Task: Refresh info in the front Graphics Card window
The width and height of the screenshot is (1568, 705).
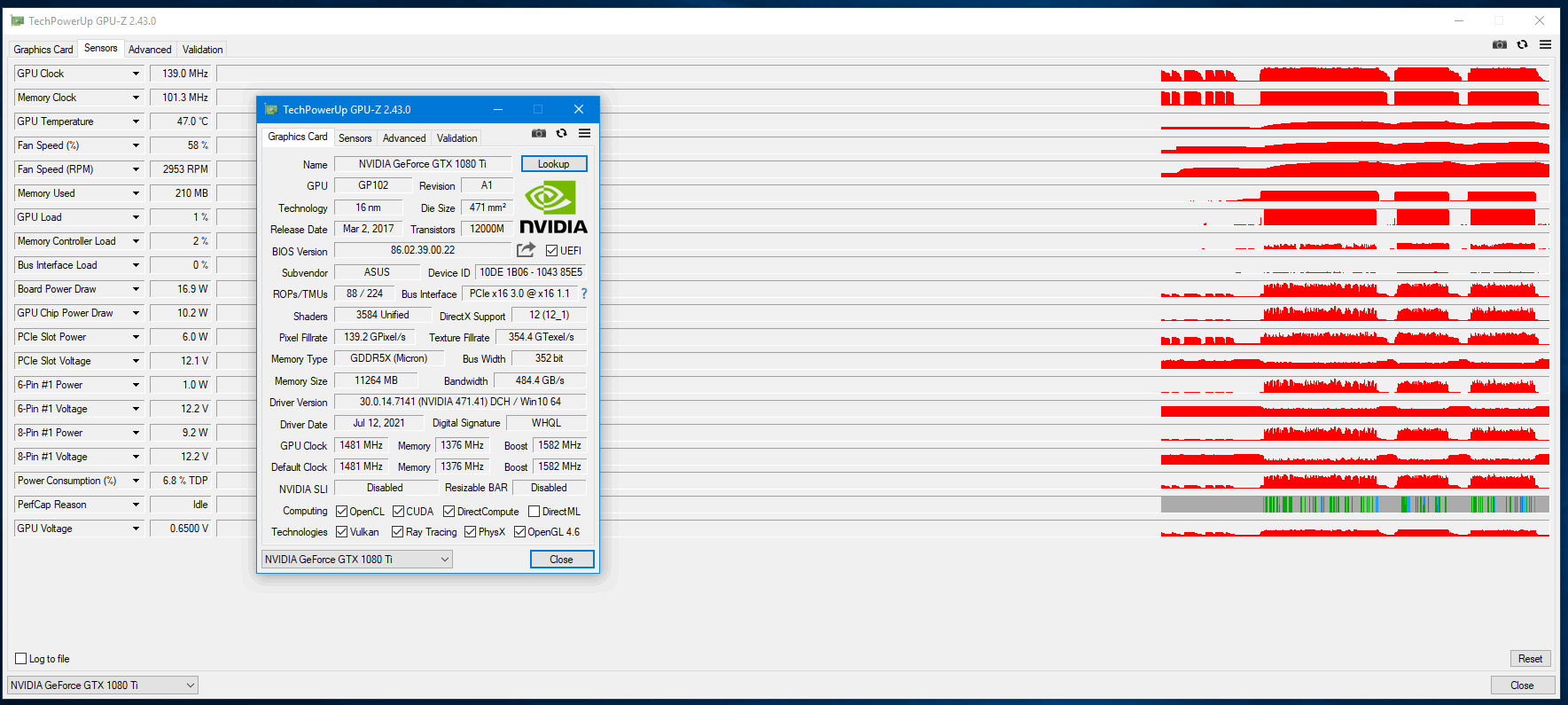Action: pyautogui.click(x=562, y=133)
